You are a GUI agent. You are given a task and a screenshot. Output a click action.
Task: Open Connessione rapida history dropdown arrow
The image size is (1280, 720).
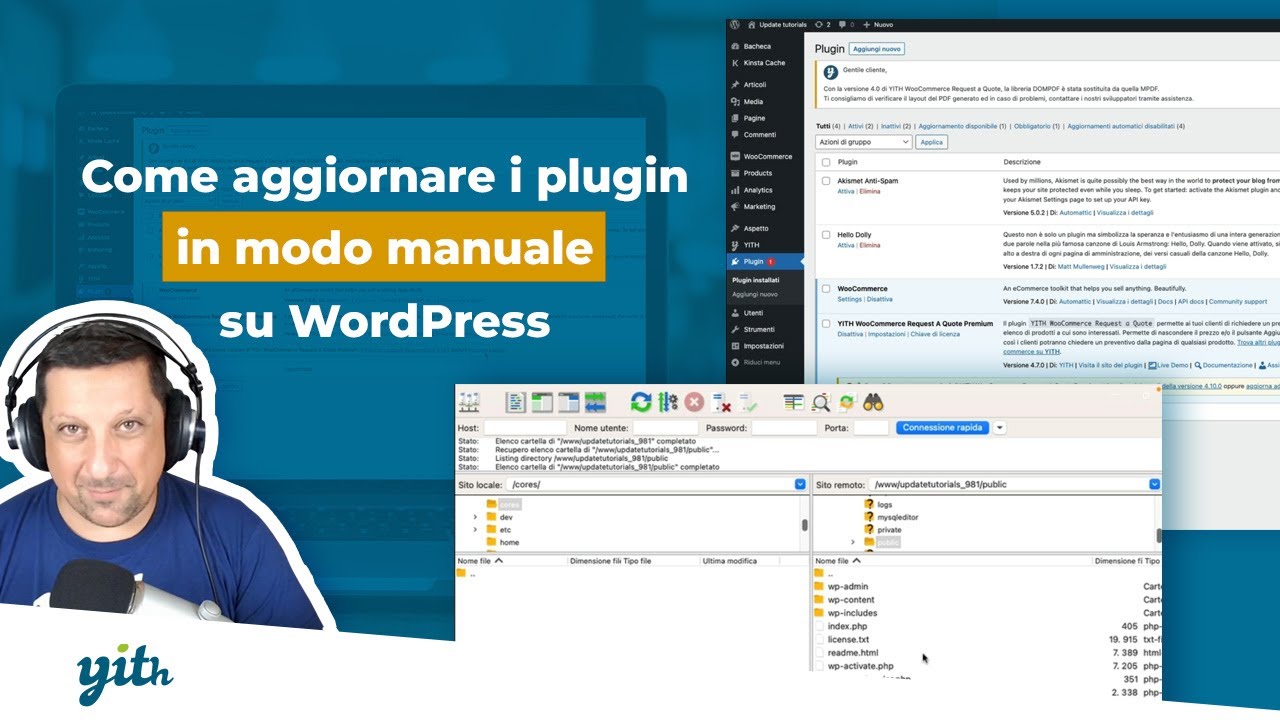999,428
